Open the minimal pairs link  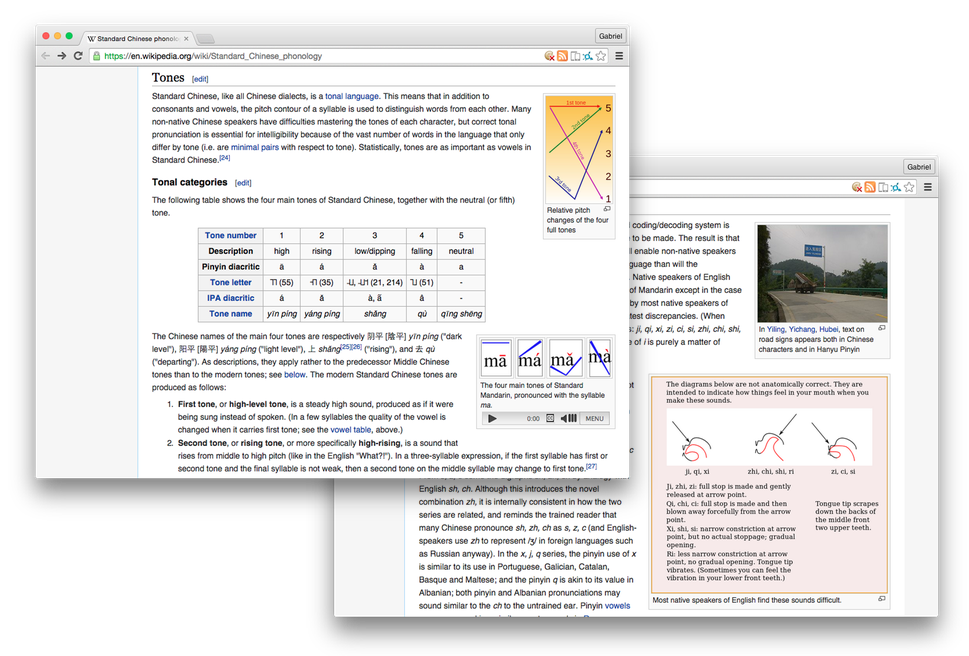255,147
